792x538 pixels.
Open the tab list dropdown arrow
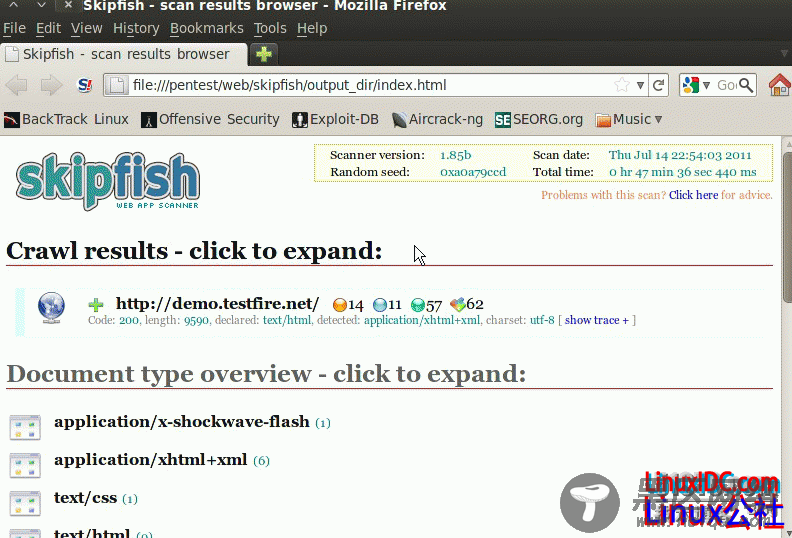click(784, 54)
